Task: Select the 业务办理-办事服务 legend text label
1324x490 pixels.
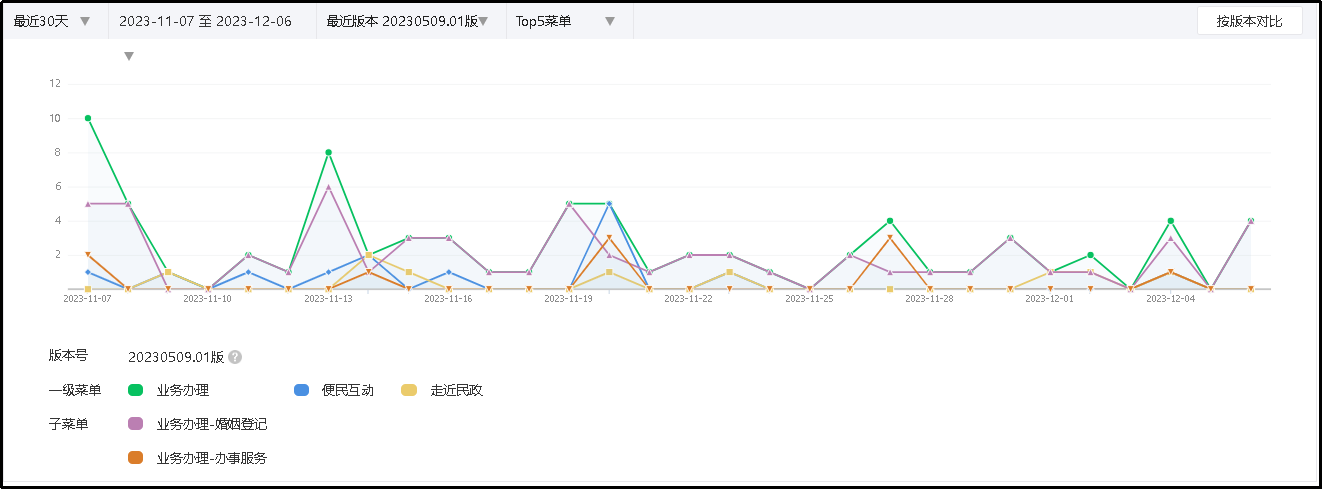Action: [x=211, y=458]
